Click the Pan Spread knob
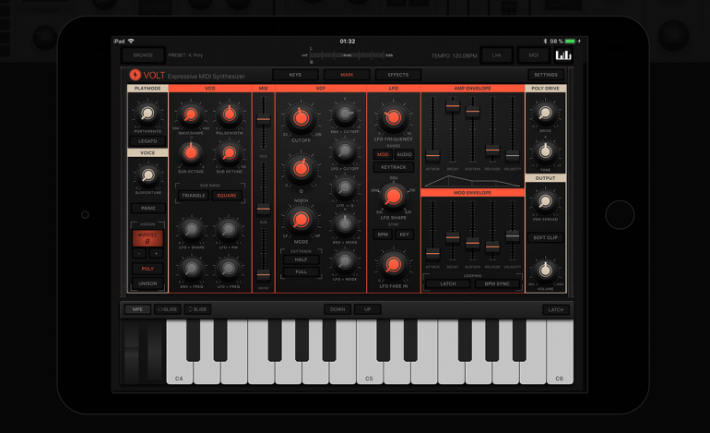The height and width of the screenshot is (433, 710). tap(545, 201)
